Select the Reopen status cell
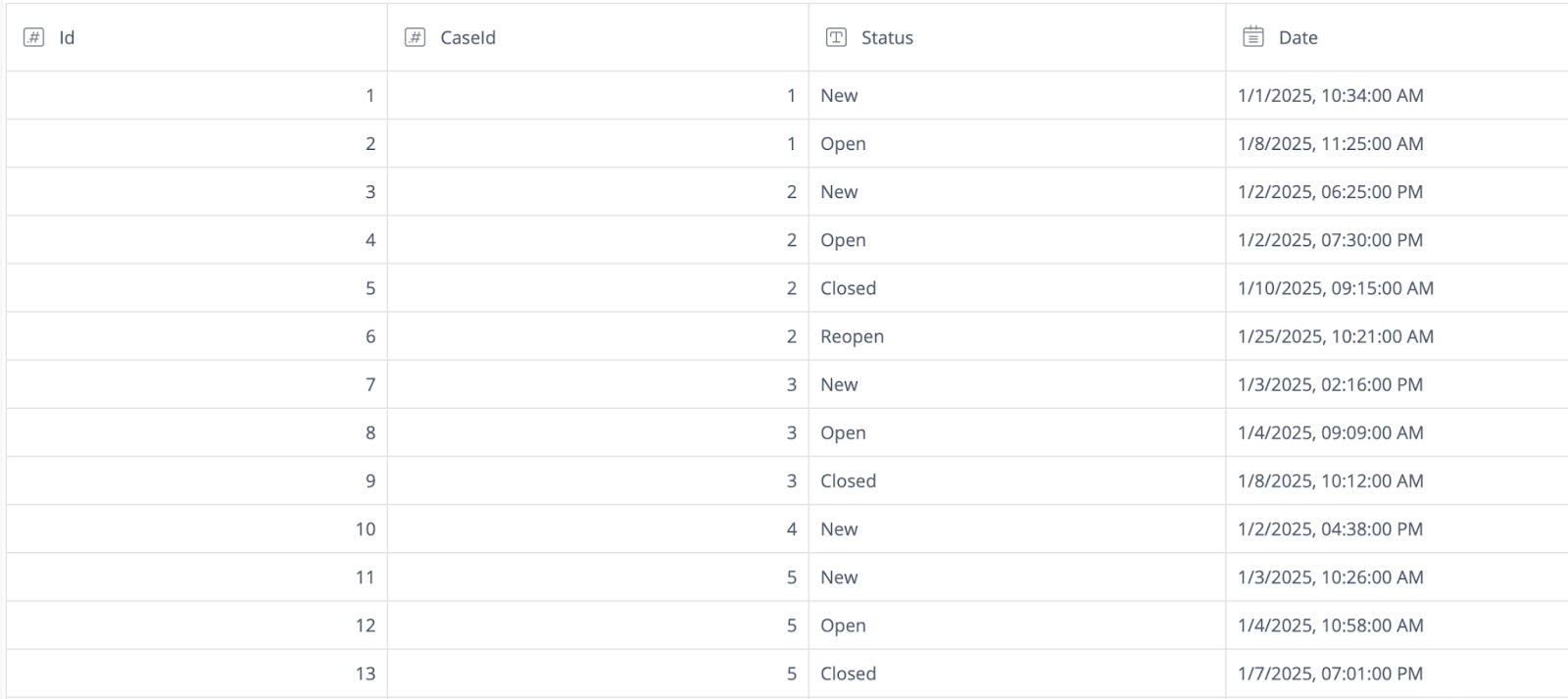This screenshot has height=699, width=1568. (x=852, y=336)
